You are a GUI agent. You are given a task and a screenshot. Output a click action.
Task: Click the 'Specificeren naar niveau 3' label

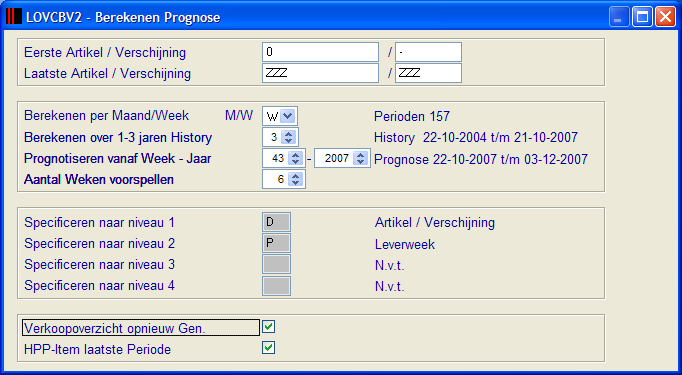pos(100,265)
